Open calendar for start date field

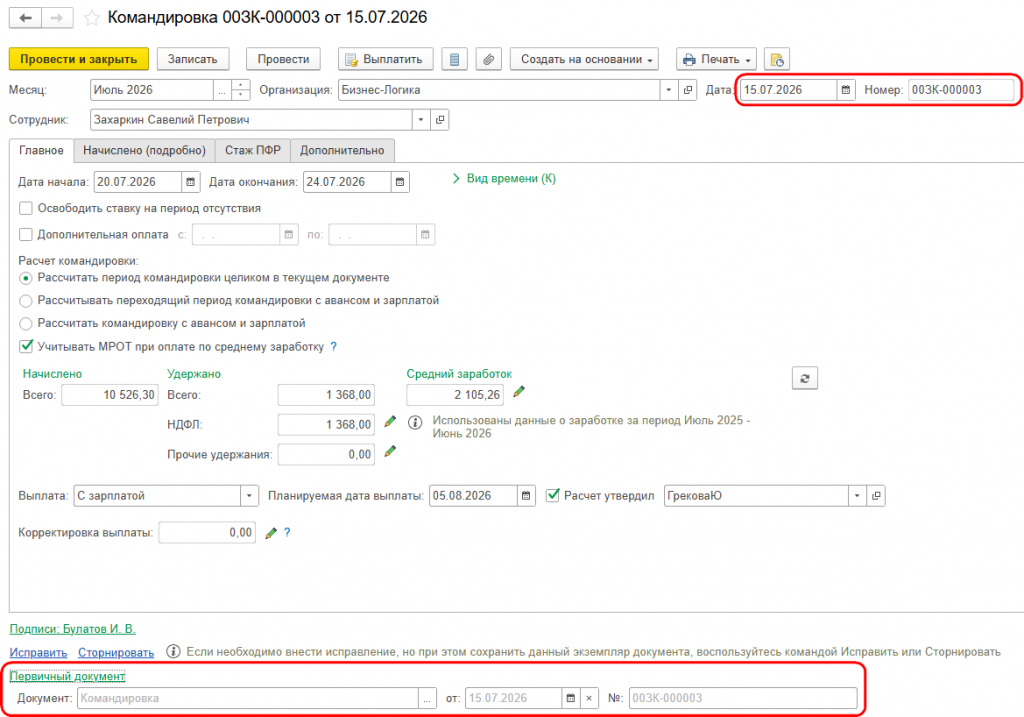pos(190,182)
